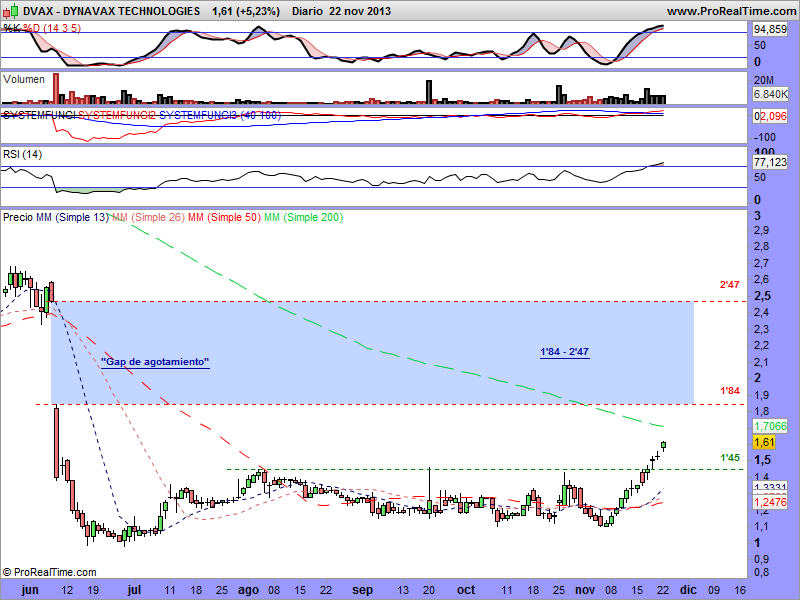Screen dimensions: 800x600
Task: Click the MM (Simple 26) legend
Action: (148, 217)
